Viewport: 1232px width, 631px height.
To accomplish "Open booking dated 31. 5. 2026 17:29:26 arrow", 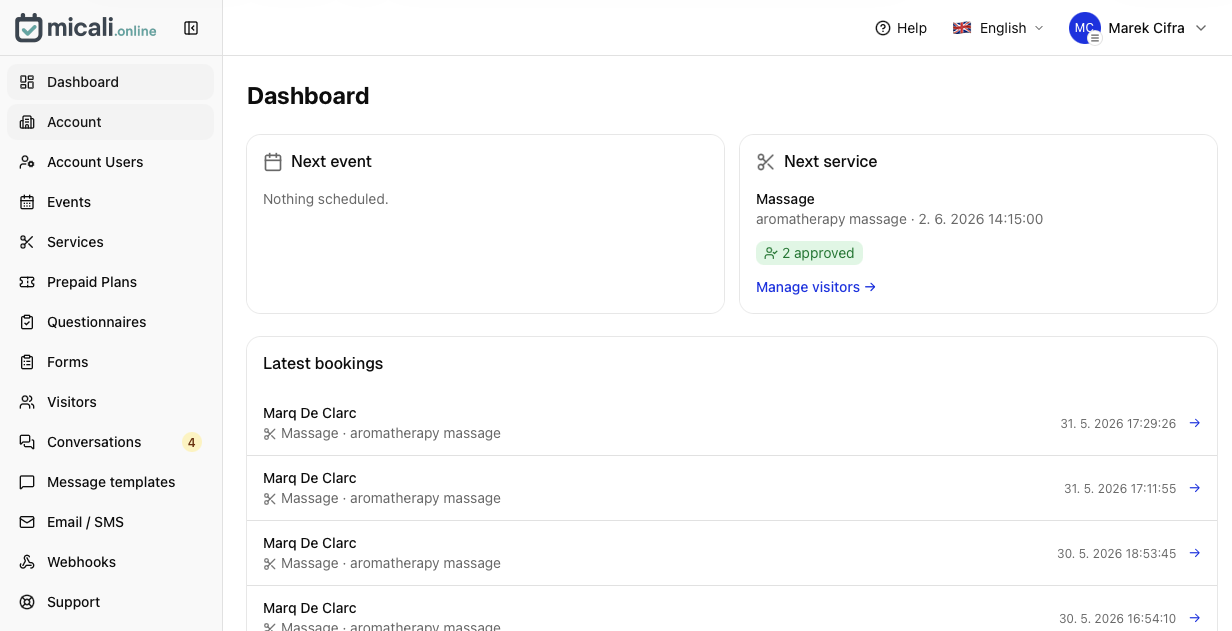I will click(x=1195, y=423).
